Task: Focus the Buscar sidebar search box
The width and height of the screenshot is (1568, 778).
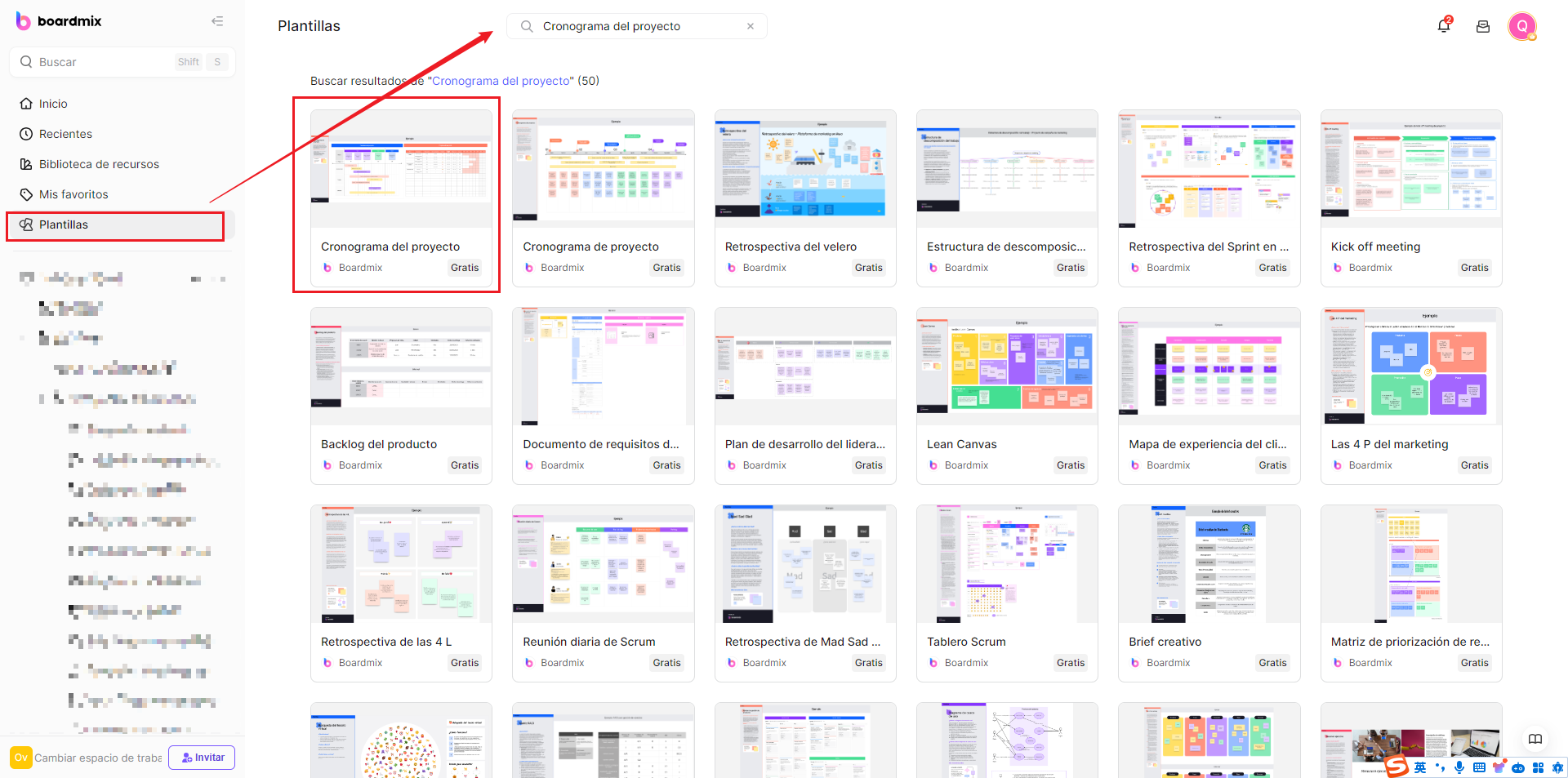Action: click(122, 62)
